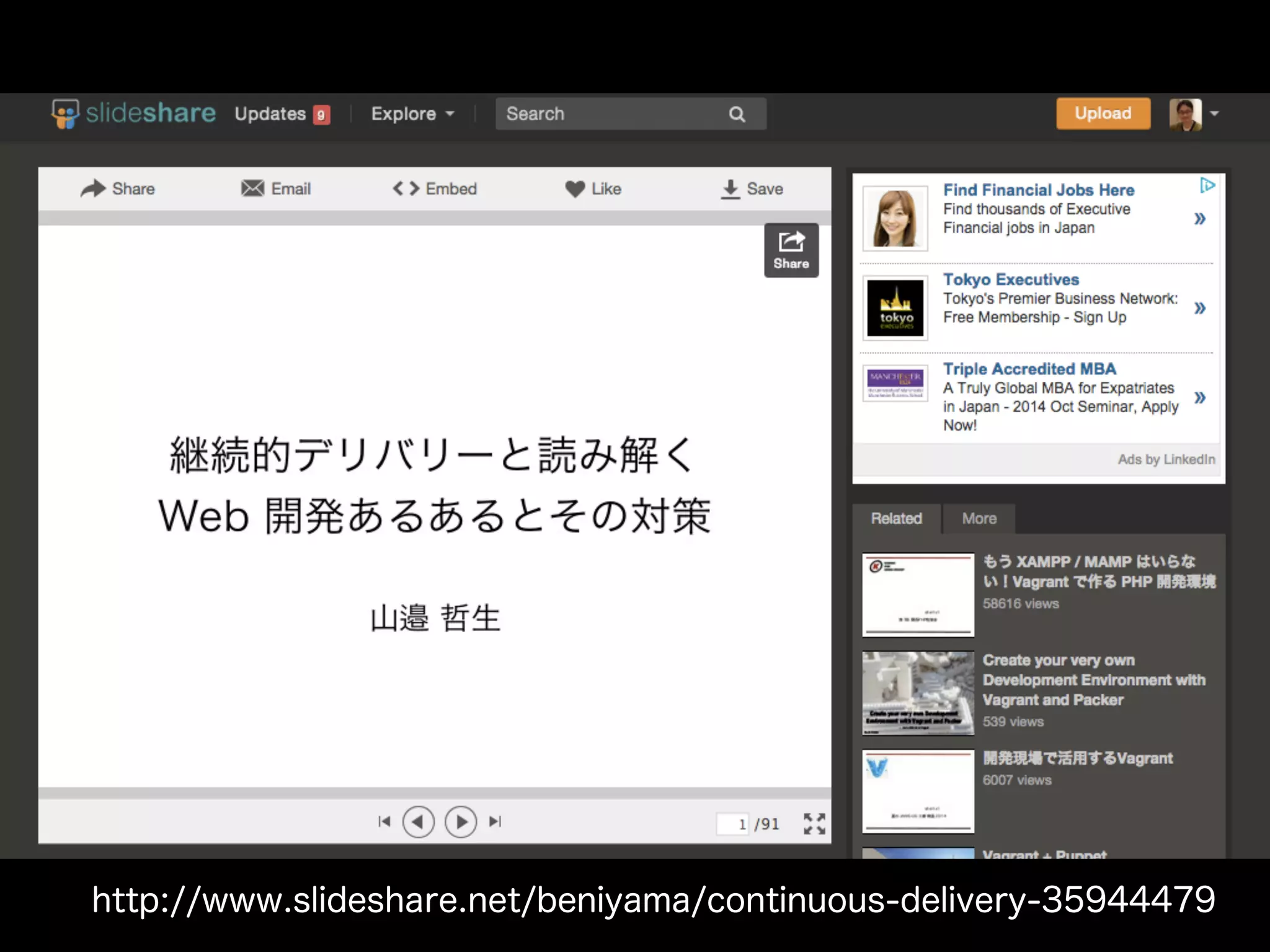The height and width of the screenshot is (952, 1270).
Task: Enter fullscreen slide view
Action: point(814,824)
